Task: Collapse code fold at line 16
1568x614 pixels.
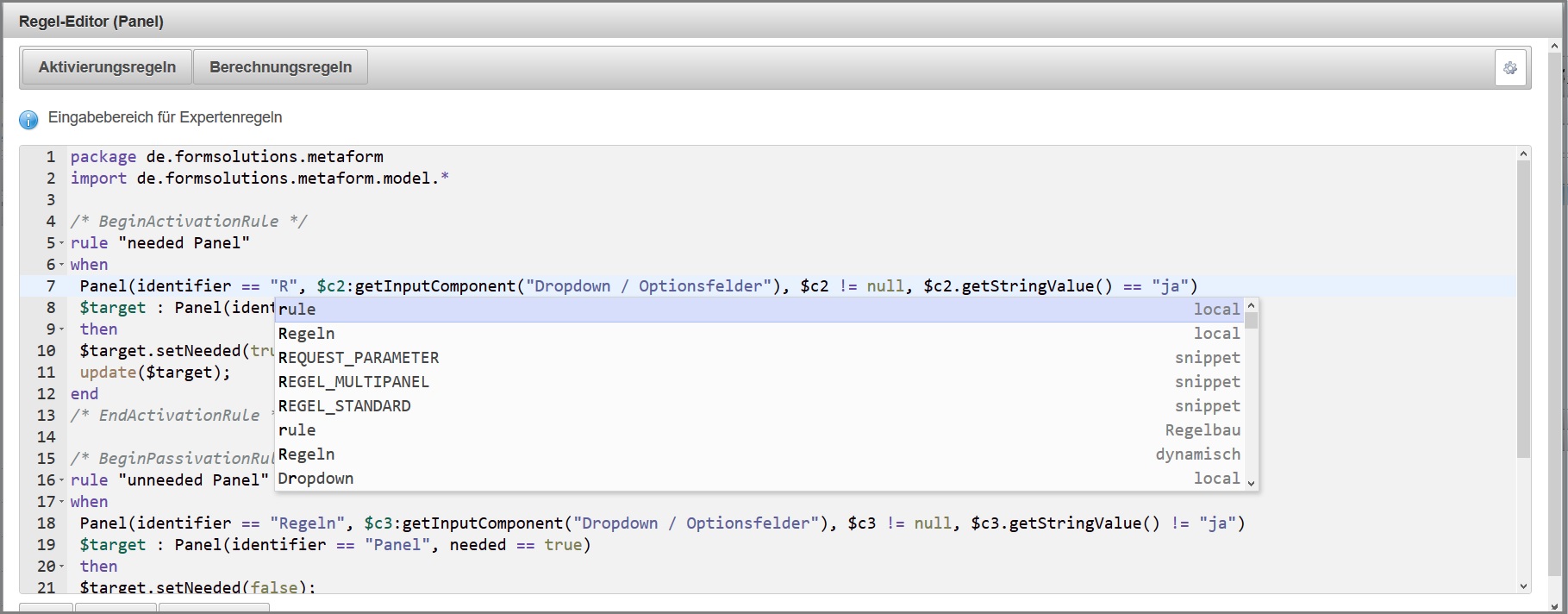Action: coord(61,480)
